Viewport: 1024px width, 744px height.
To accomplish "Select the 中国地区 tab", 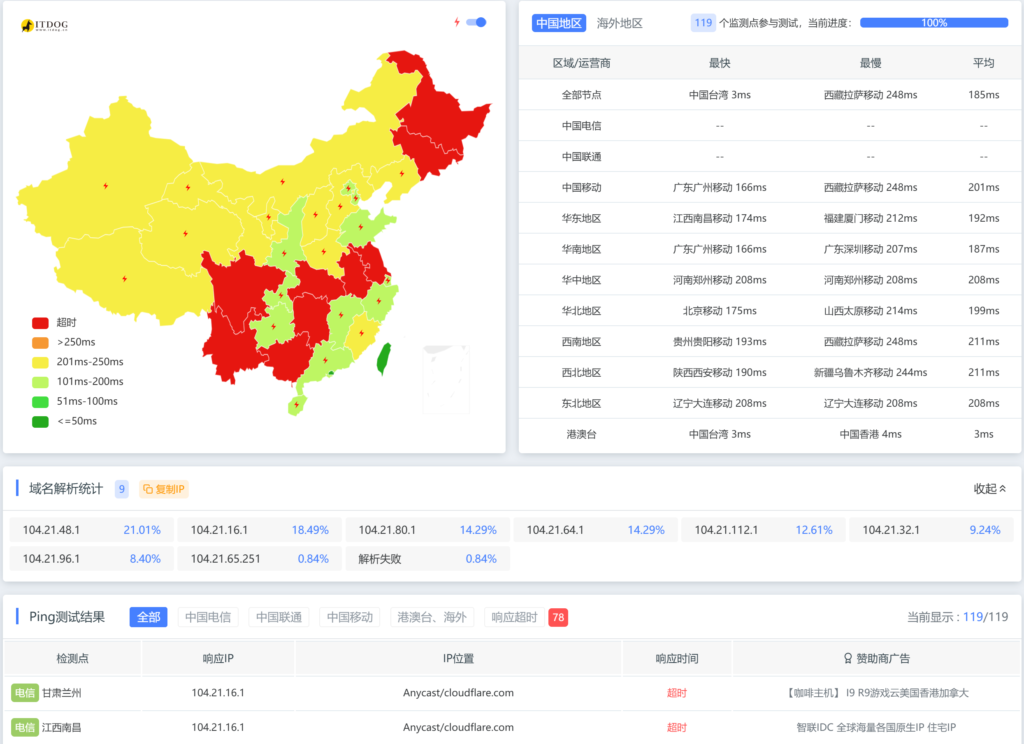I will tap(559, 23).
